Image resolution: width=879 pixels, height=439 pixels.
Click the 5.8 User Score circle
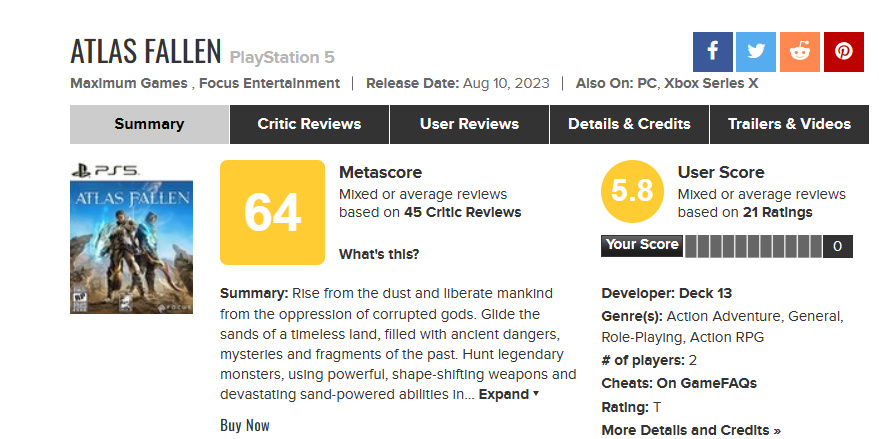(x=632, y=190)
